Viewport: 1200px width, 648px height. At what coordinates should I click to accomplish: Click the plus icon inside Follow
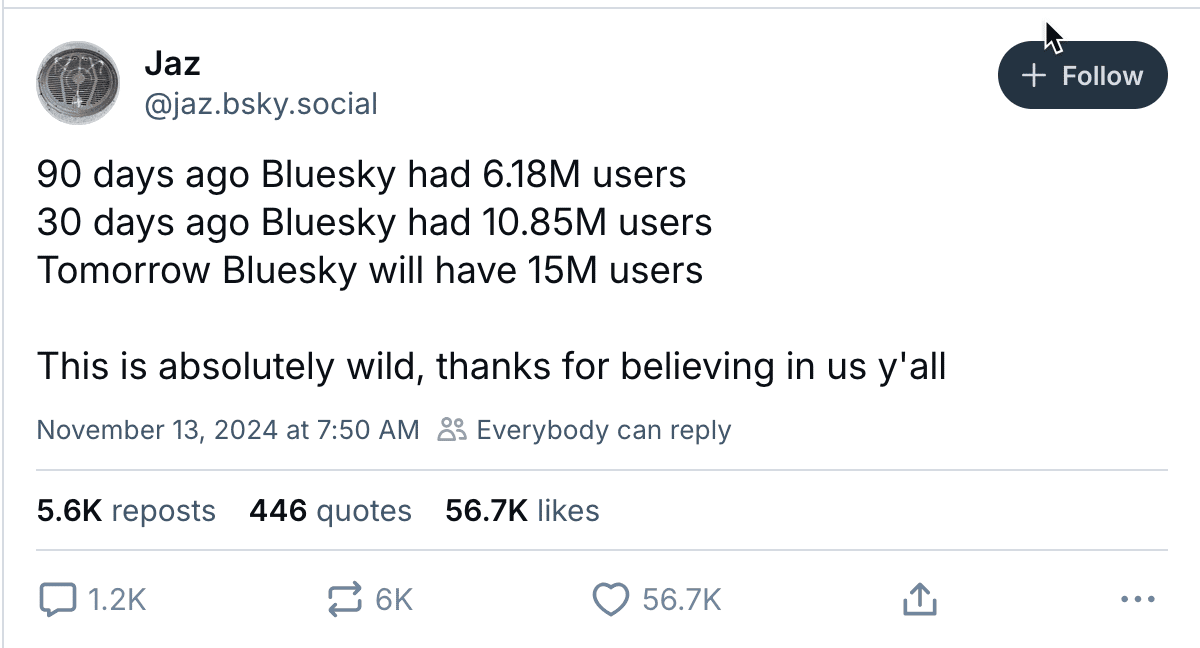coord(1036,75)
